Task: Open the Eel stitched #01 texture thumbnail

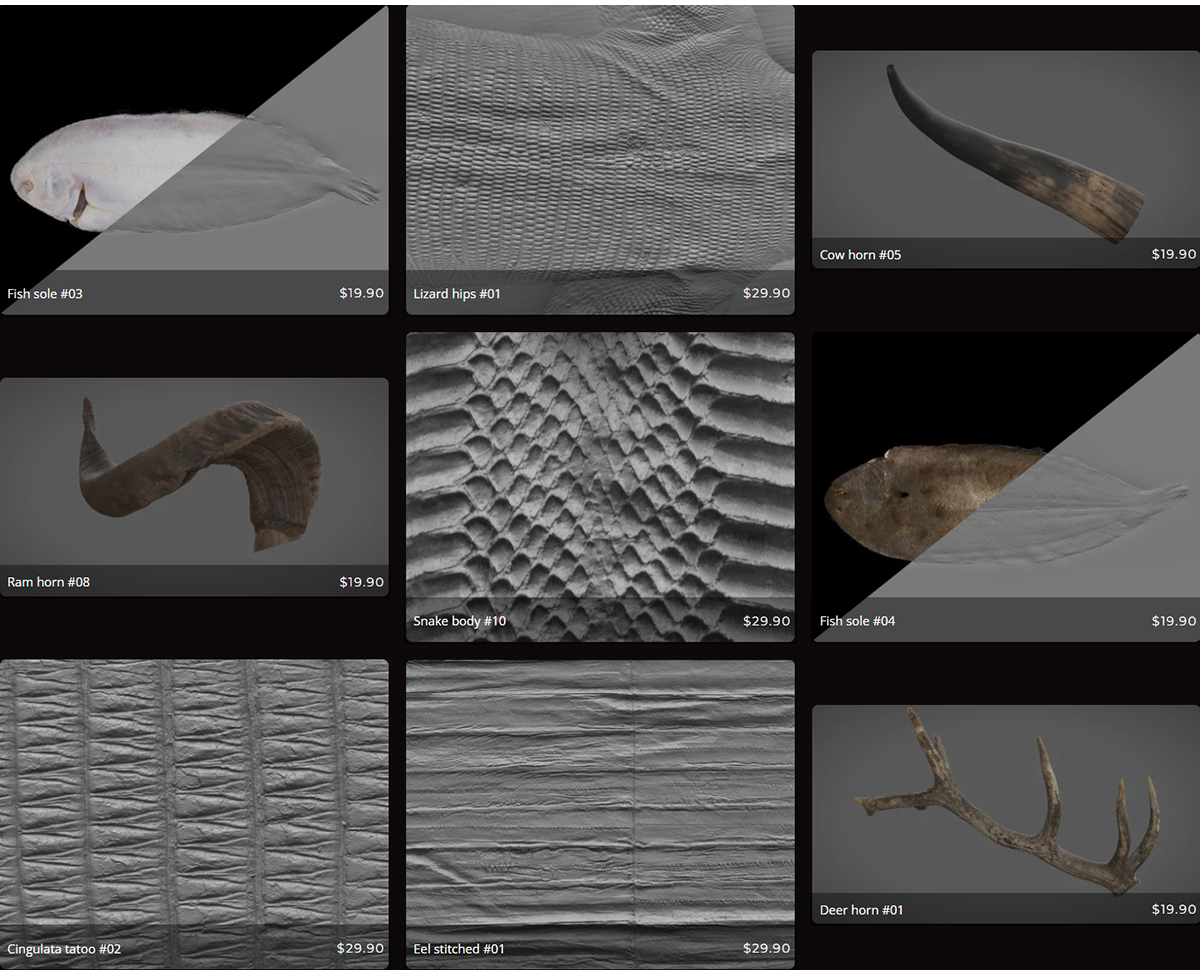Action: tap(600, 795)
